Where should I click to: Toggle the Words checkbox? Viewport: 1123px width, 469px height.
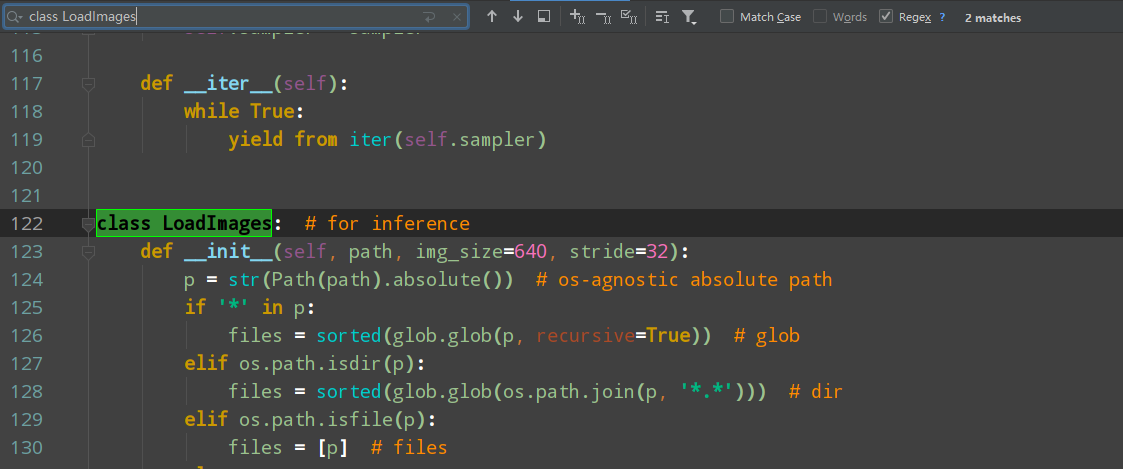(x=819, y=16)
